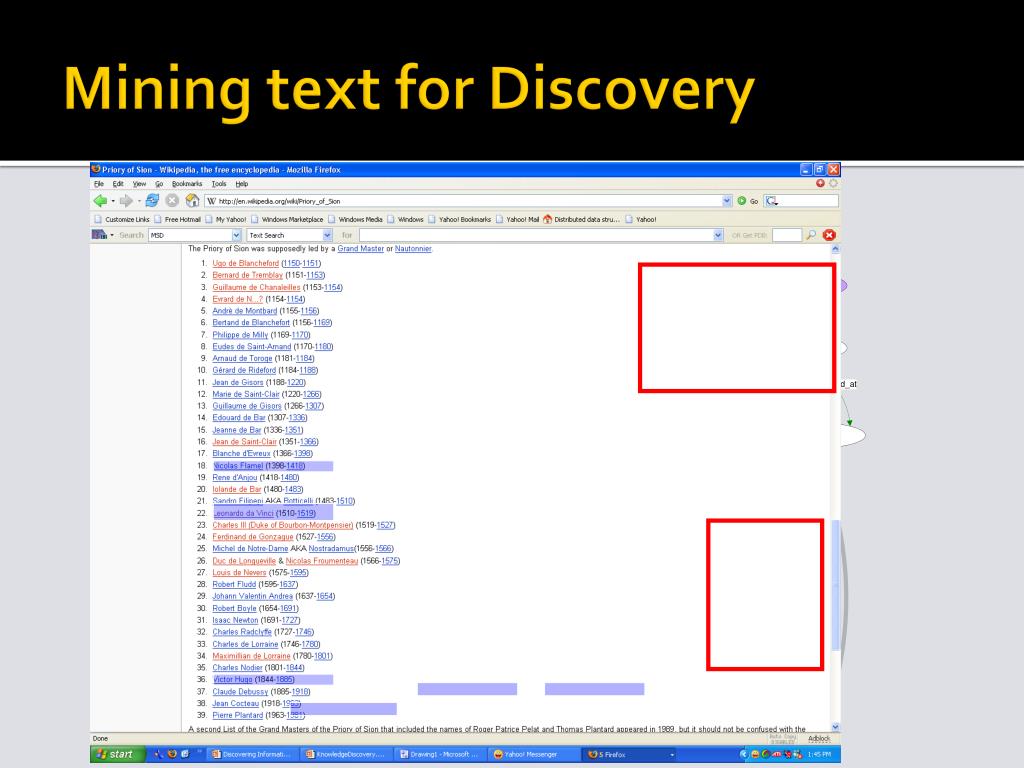Image resolution: width=1024 pixels, height=768 pixels.
Task: Click the Customize Links bookmark
Action: coord(122,219)
